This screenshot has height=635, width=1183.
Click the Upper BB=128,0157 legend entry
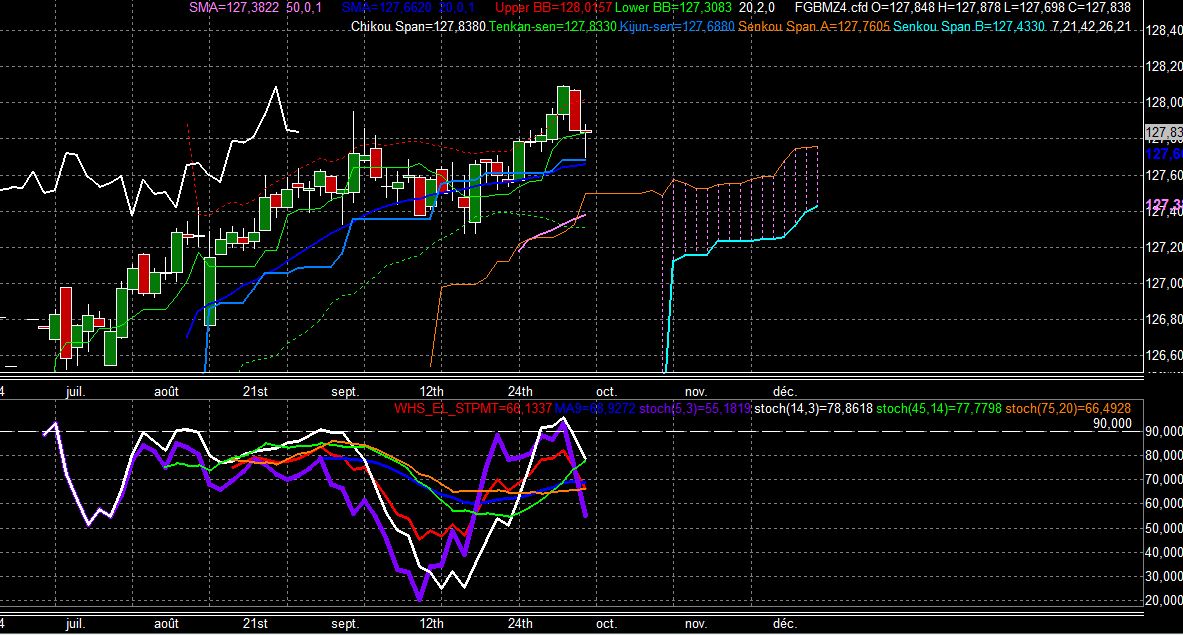(x=553, y=8)
